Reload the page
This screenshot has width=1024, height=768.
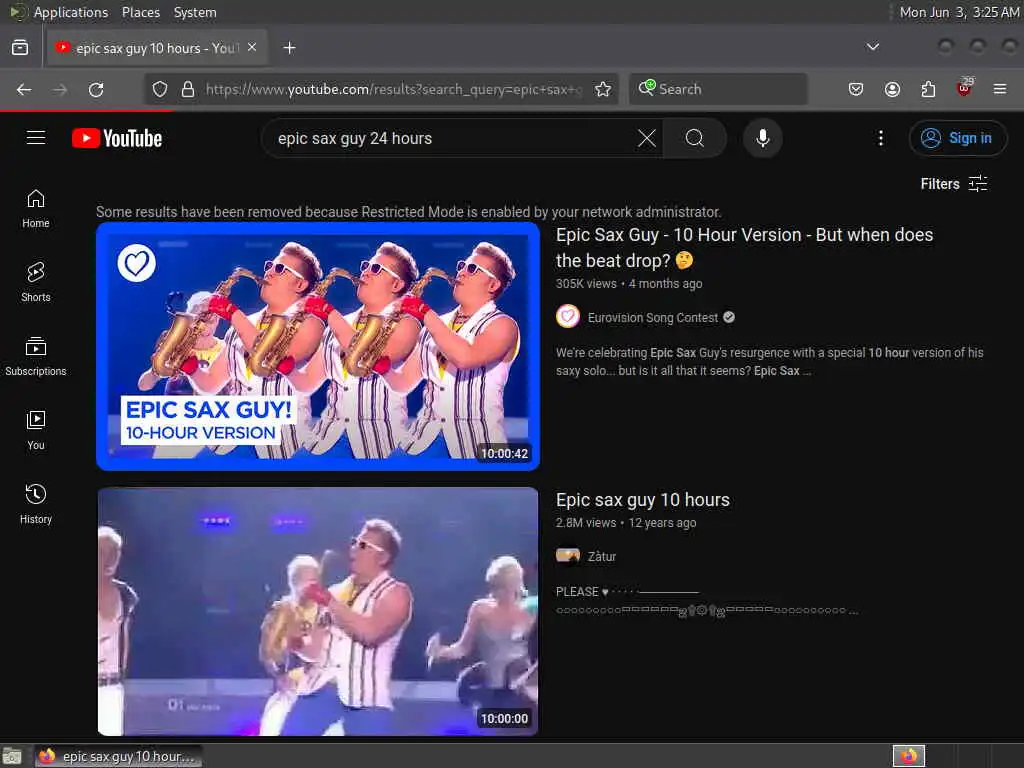(96, 89)
